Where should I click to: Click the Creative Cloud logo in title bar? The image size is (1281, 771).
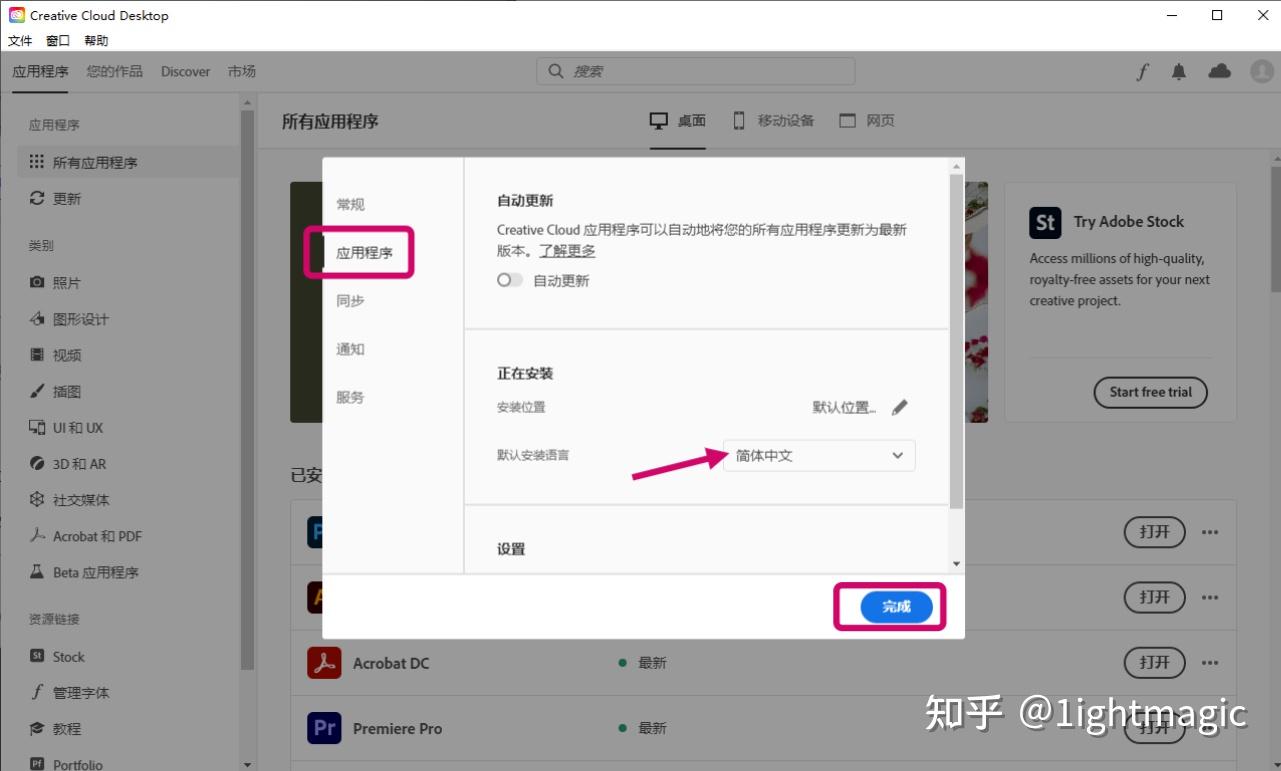click(17, 15)
